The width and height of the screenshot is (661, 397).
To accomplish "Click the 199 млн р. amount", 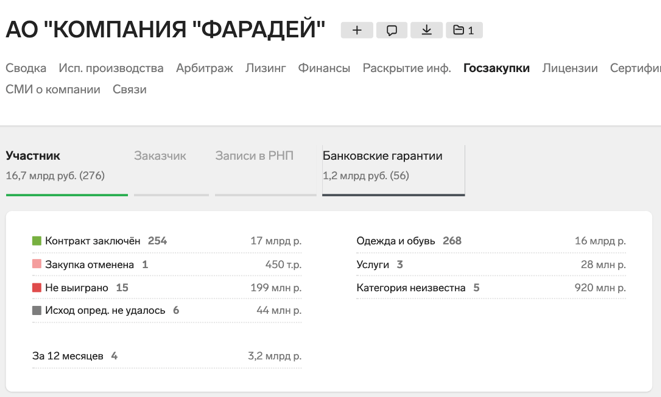I will (x=276, y=287).
